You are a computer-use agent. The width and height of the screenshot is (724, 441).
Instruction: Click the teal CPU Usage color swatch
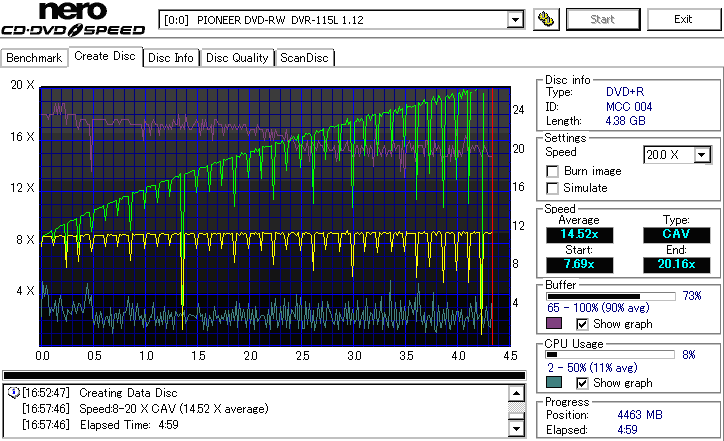pos(554,383)
